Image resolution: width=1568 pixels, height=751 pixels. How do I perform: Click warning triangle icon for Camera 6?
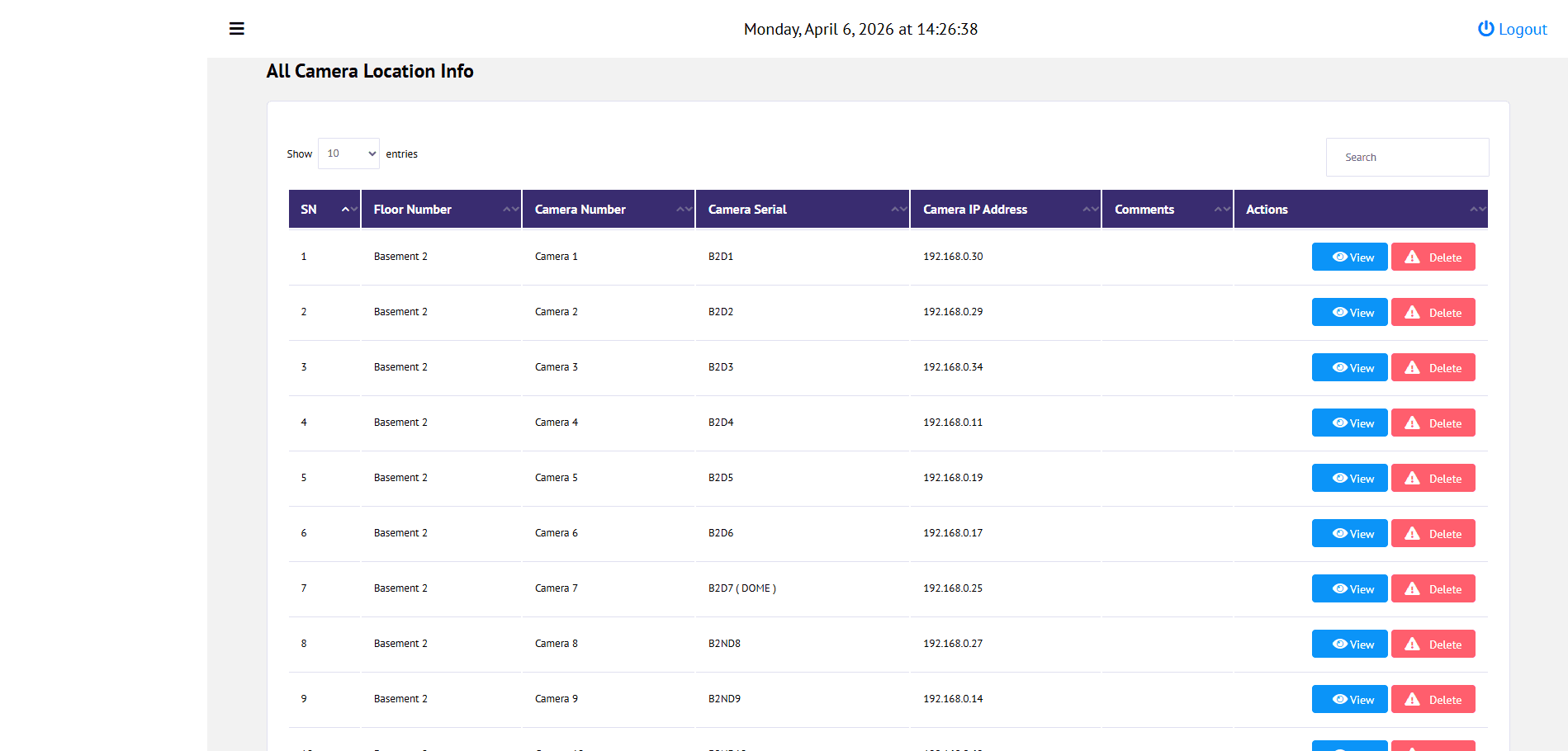click(x=1413, y=533)
